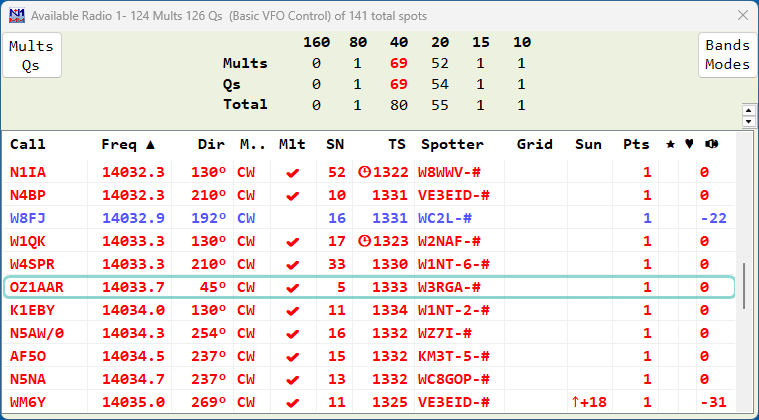The height and width of the screenshot is (420, 759).
Task: Click the star column header icon
Action: tap(670, 144)
